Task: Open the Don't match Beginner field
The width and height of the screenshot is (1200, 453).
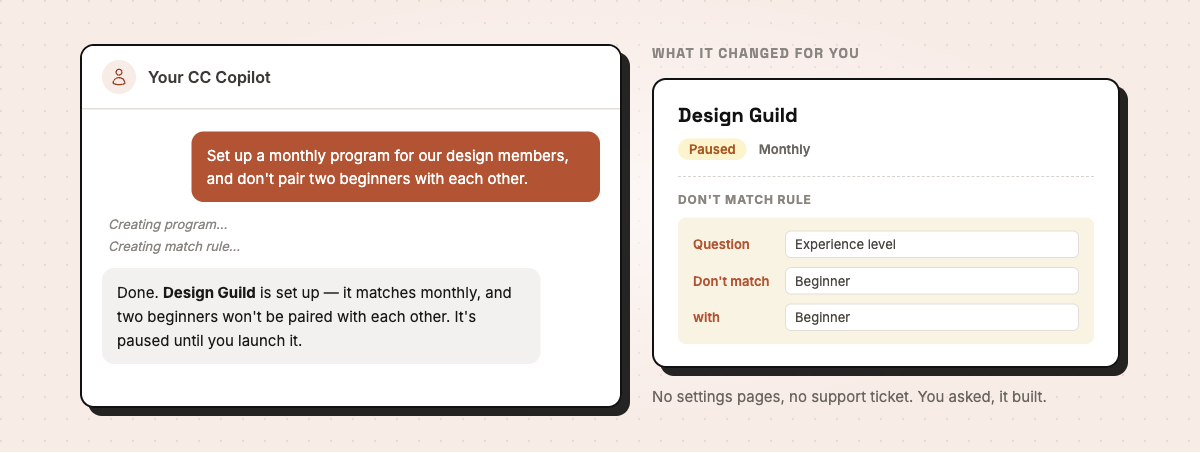Action: pyautogui.click(x=932, y=281)
